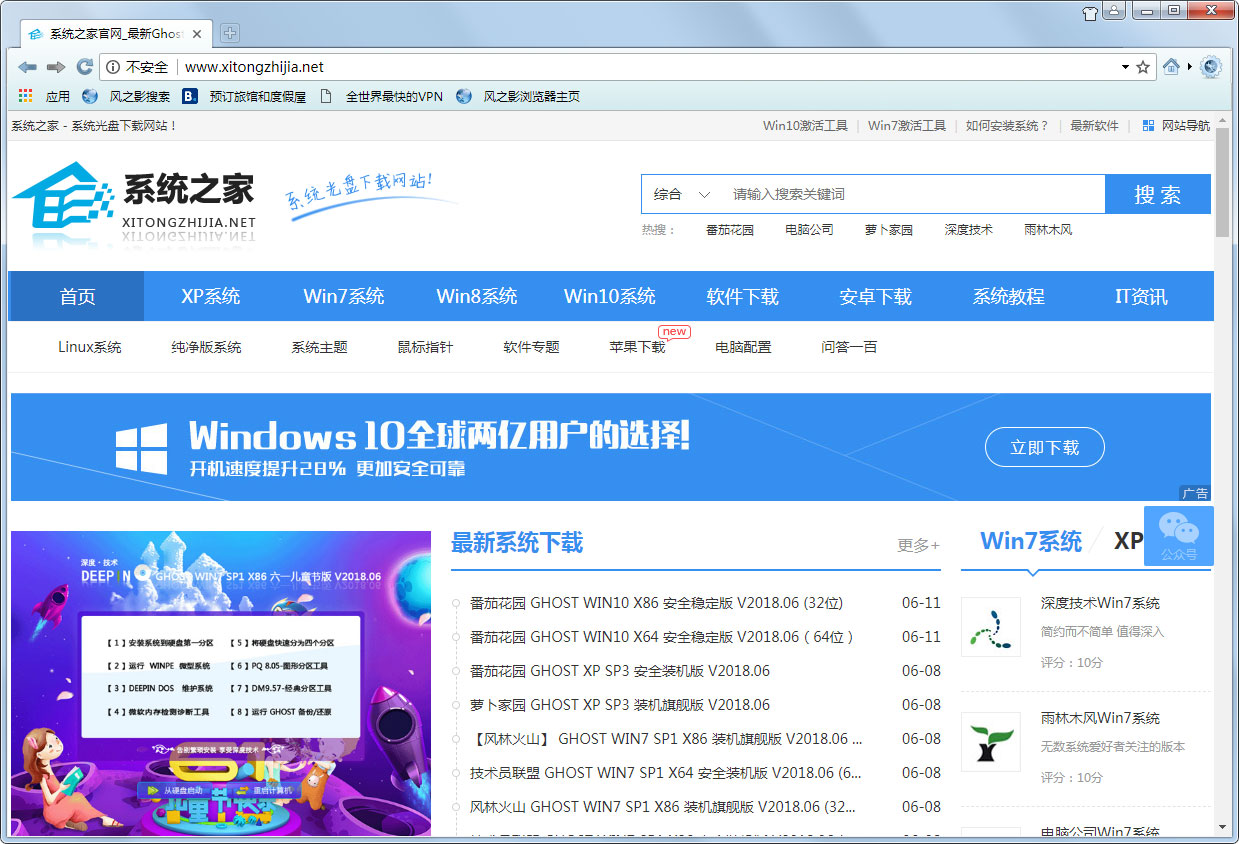Click the hot search term 电脑公司
Image resolution: width=1239 pixels, height=844 pixels.
pyautogui.click(x=809, y=230)
